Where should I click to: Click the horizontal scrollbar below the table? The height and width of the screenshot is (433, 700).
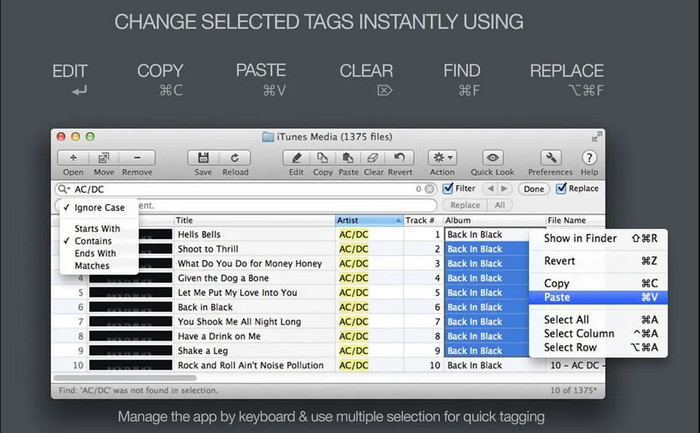coord(125,378)
